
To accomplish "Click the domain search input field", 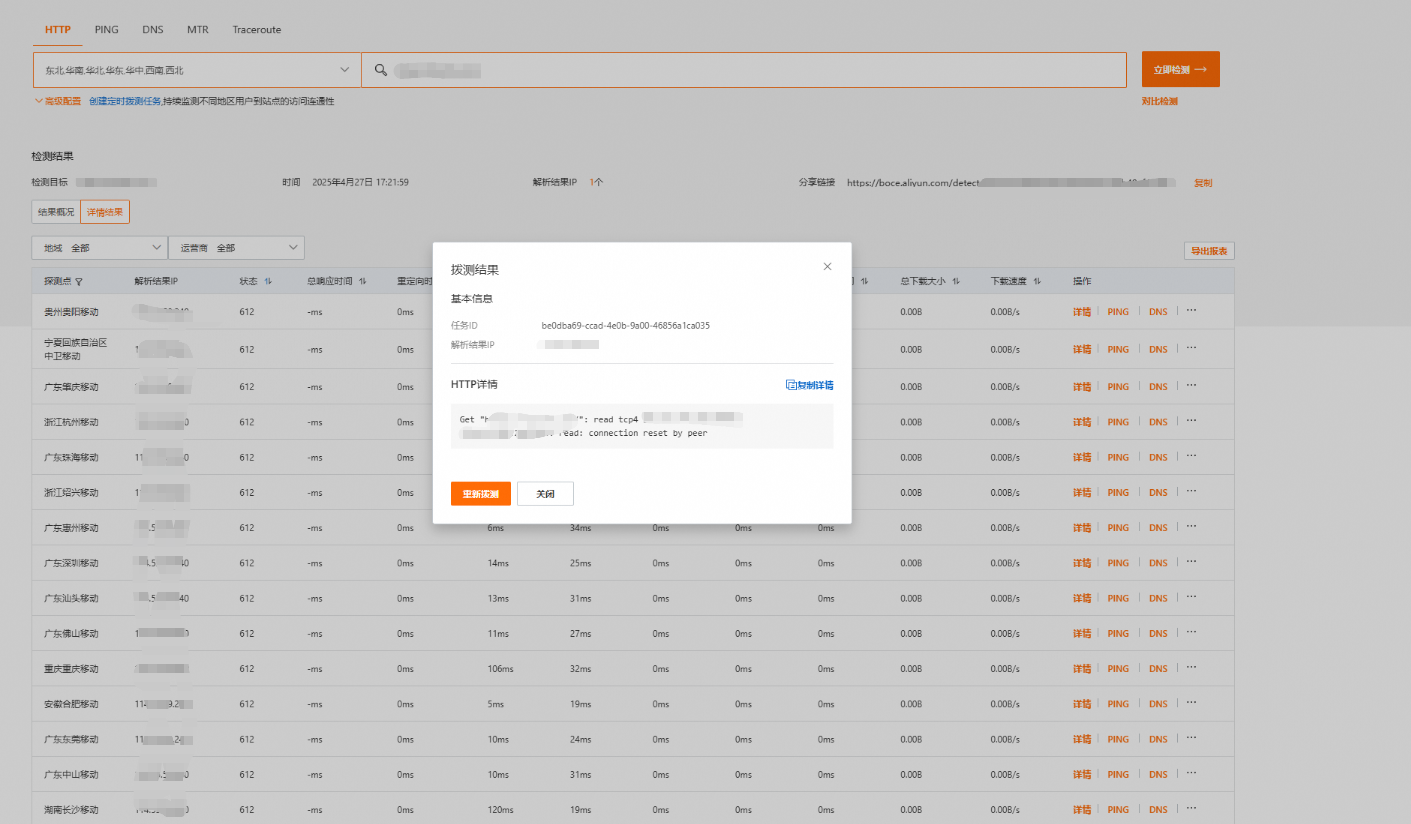I will click(x=744, y=70).
